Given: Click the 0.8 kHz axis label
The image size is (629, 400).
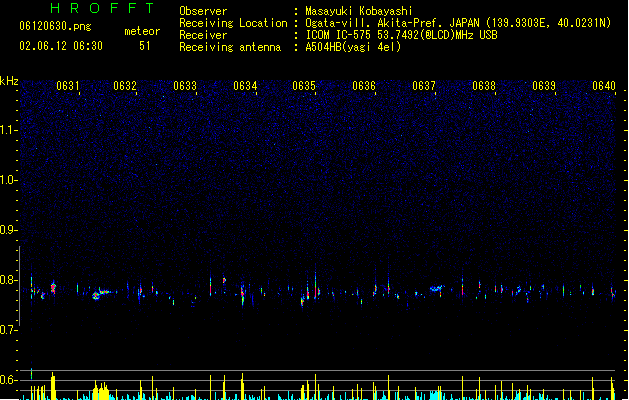Looking at the screenshot, I should click(8, 280).
